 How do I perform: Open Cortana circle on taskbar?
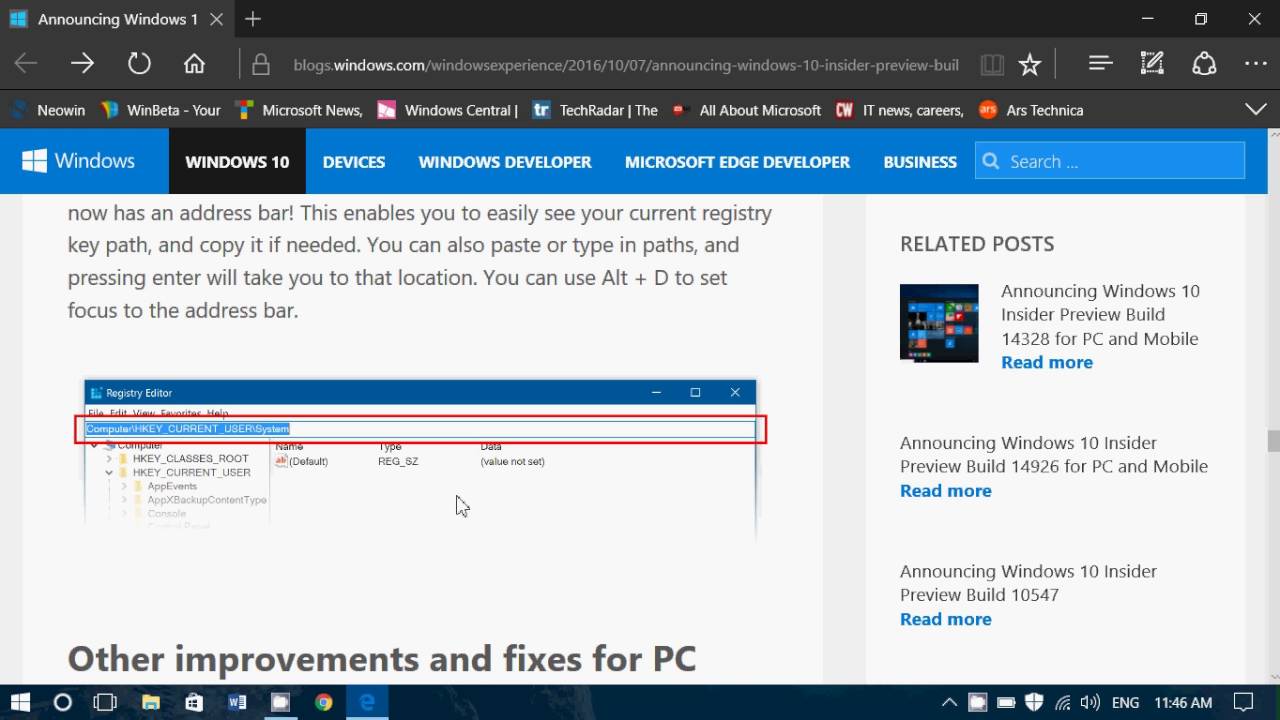(62, 702)
